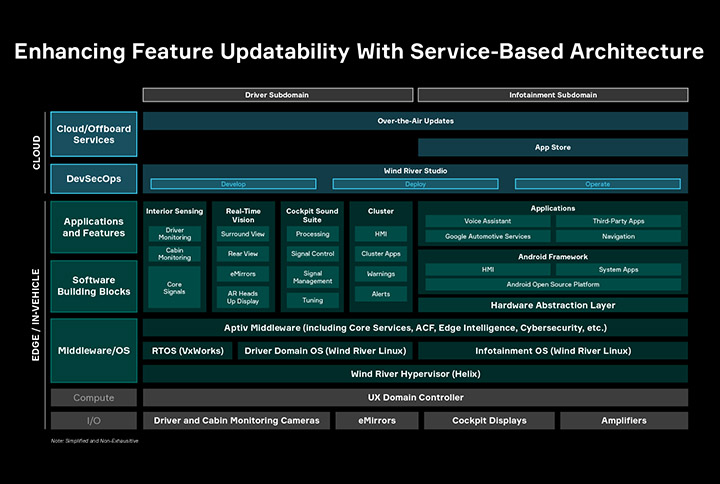The height and width of the screenshot is (484, 720).
Task: Select the HMI box under Android Framework
Action: pos(488,270)
